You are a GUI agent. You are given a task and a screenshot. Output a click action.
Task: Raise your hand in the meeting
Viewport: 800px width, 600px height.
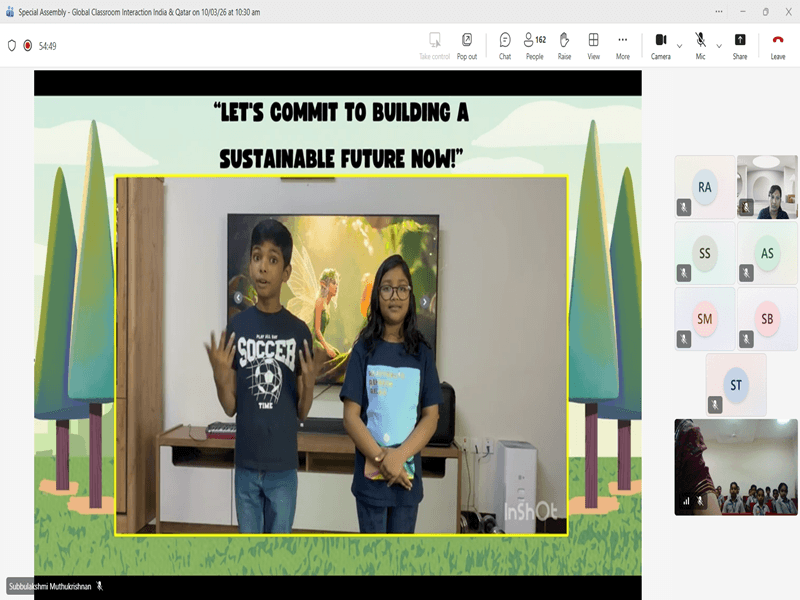click(564, 44)
